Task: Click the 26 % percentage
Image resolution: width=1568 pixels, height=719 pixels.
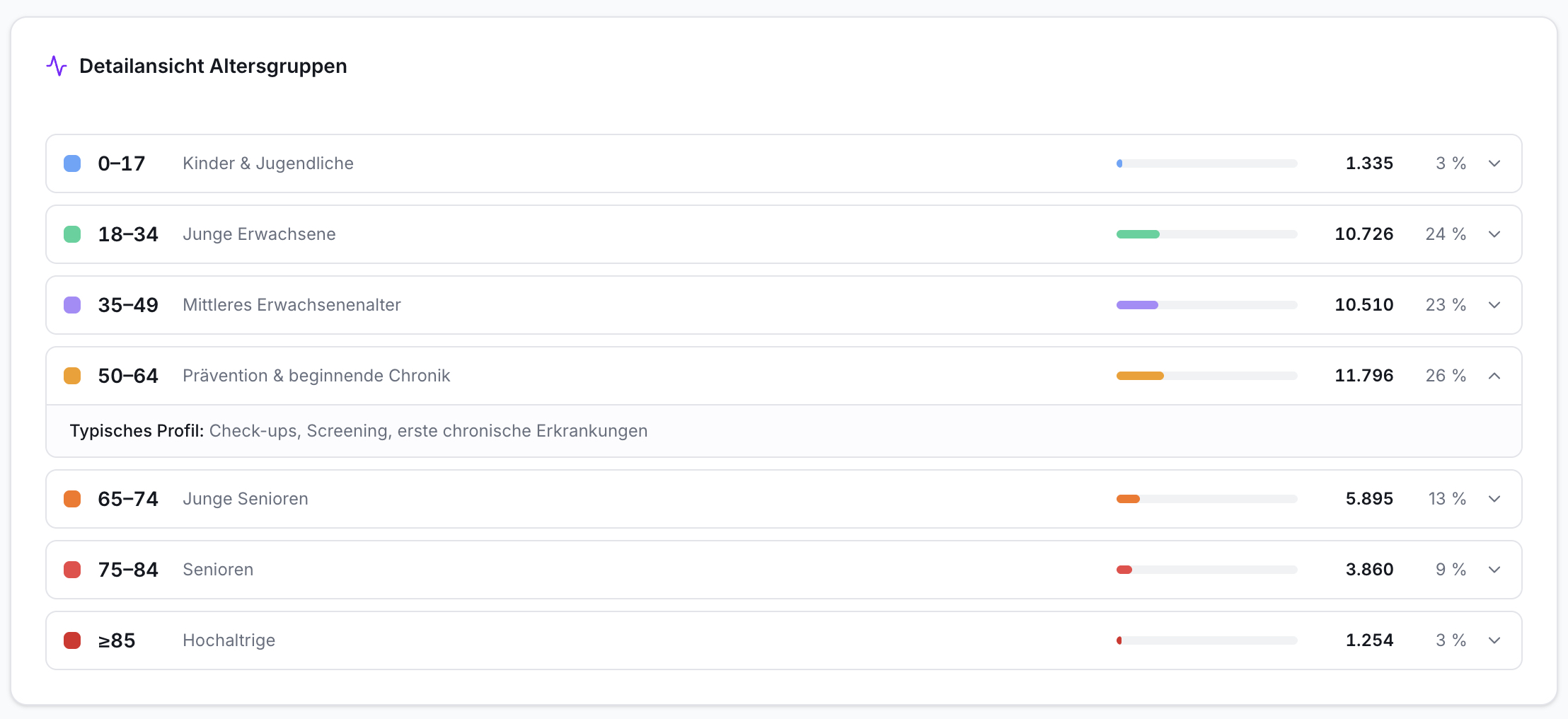Action: [1446, 376]
